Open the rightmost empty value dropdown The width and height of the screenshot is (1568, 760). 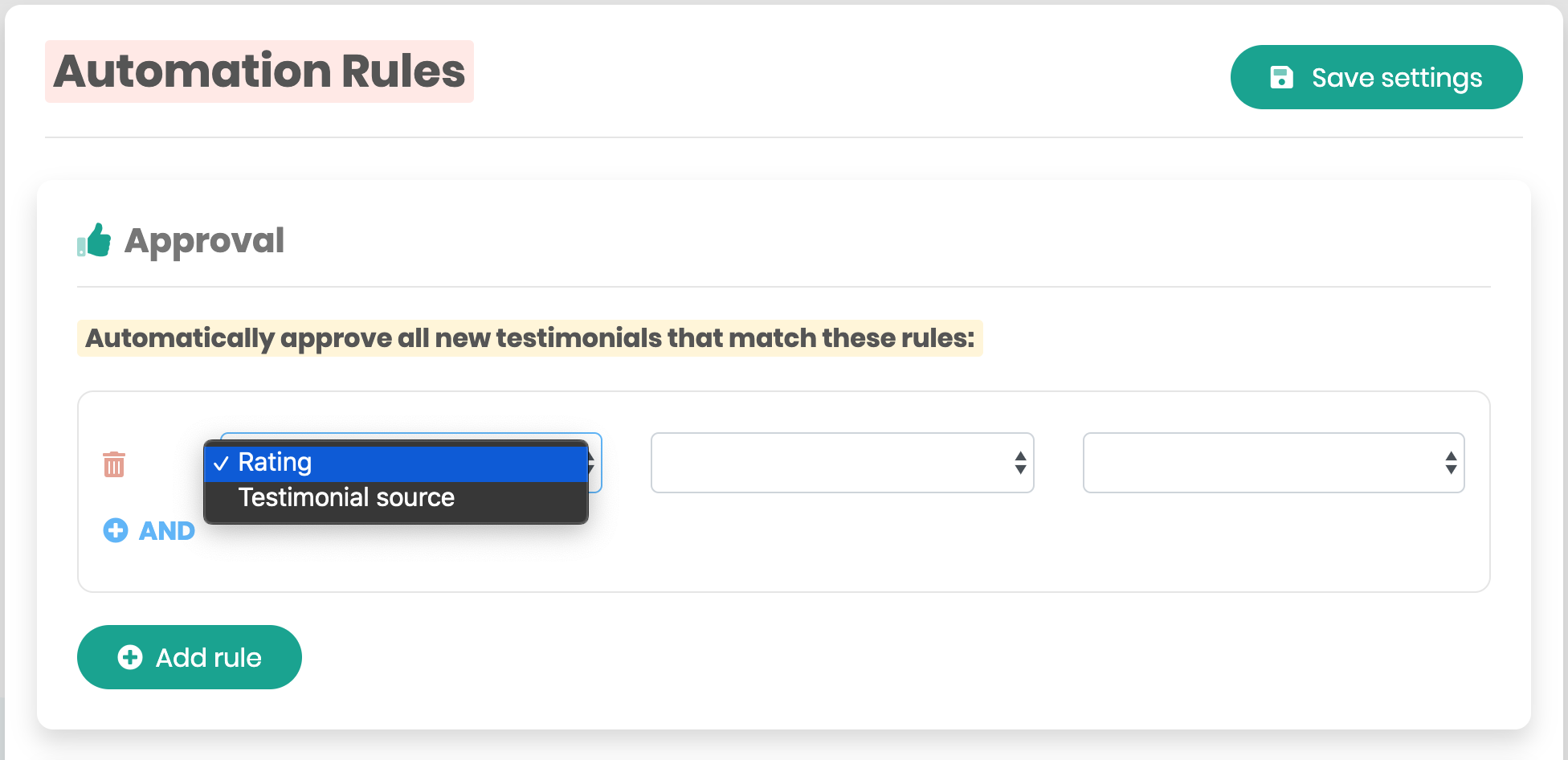1261,463
